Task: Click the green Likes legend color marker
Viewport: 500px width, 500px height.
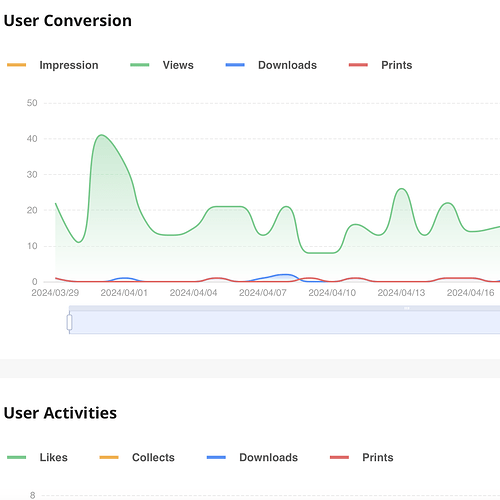Action: (x=16, y=457)
